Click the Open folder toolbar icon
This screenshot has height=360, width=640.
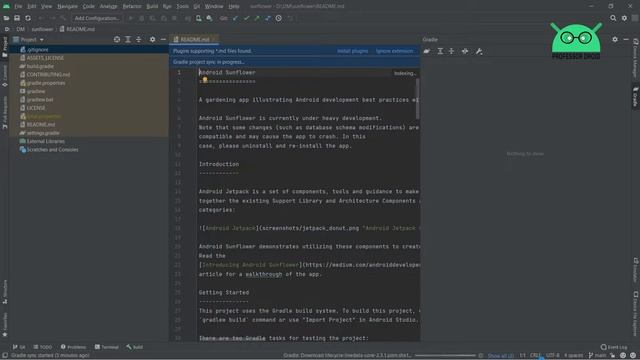pyautogui.click(x=6, y=18)
